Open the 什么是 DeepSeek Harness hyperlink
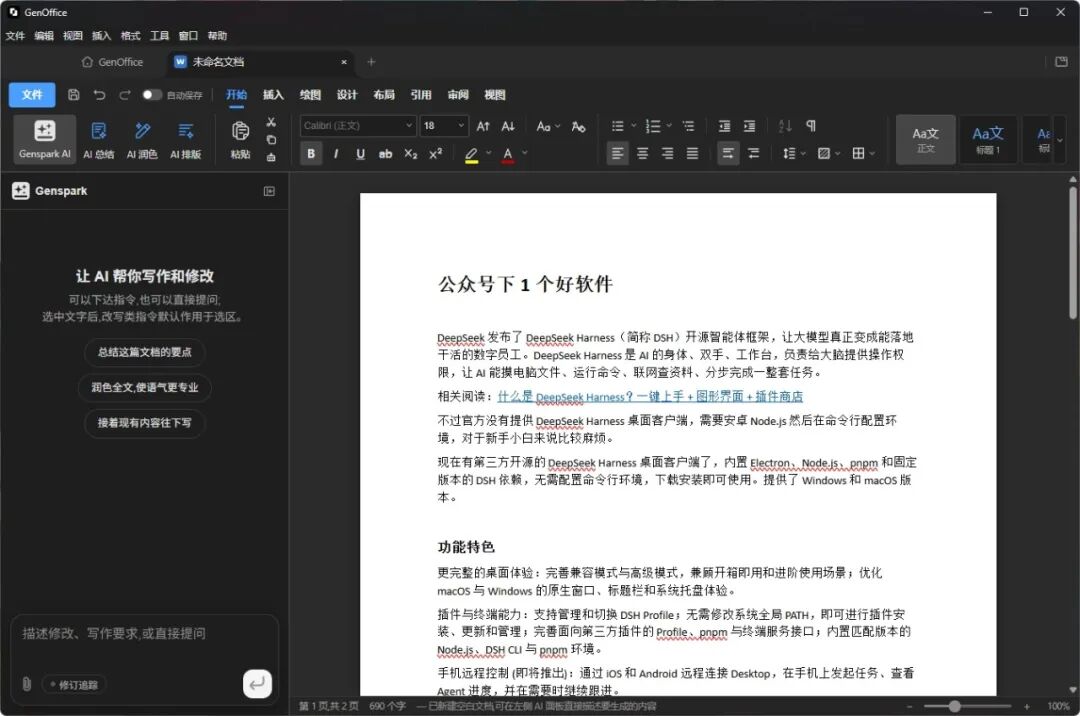Viewport: 1080px width, 716px height. [650, 397]
